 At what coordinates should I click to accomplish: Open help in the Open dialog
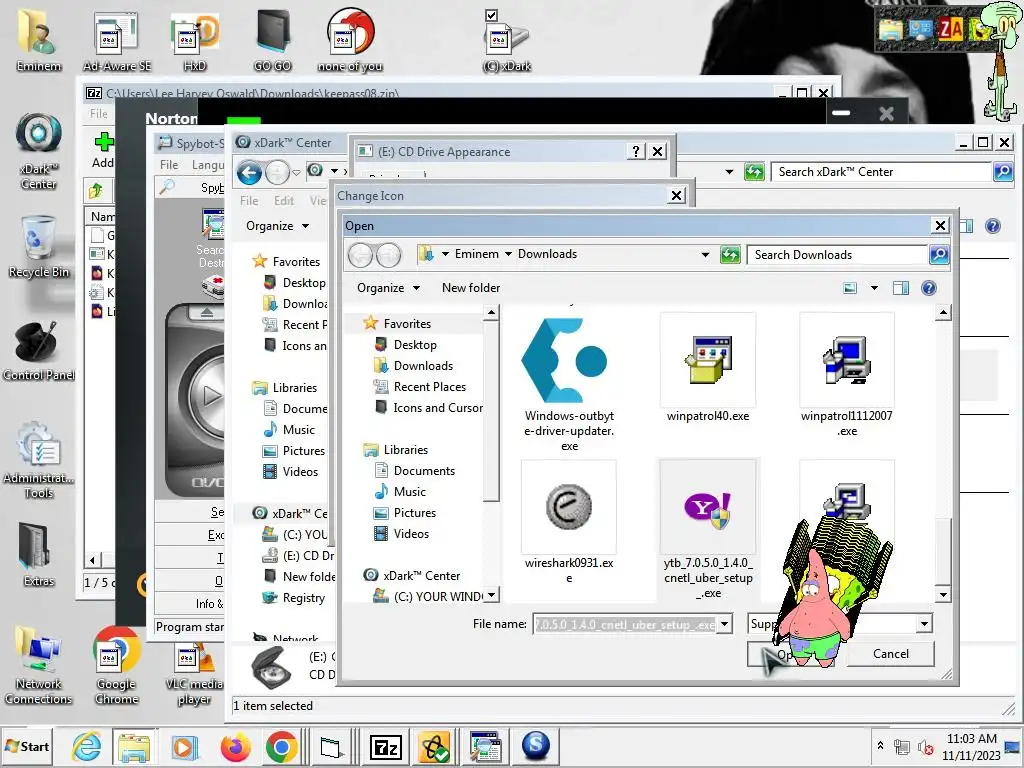929,288
